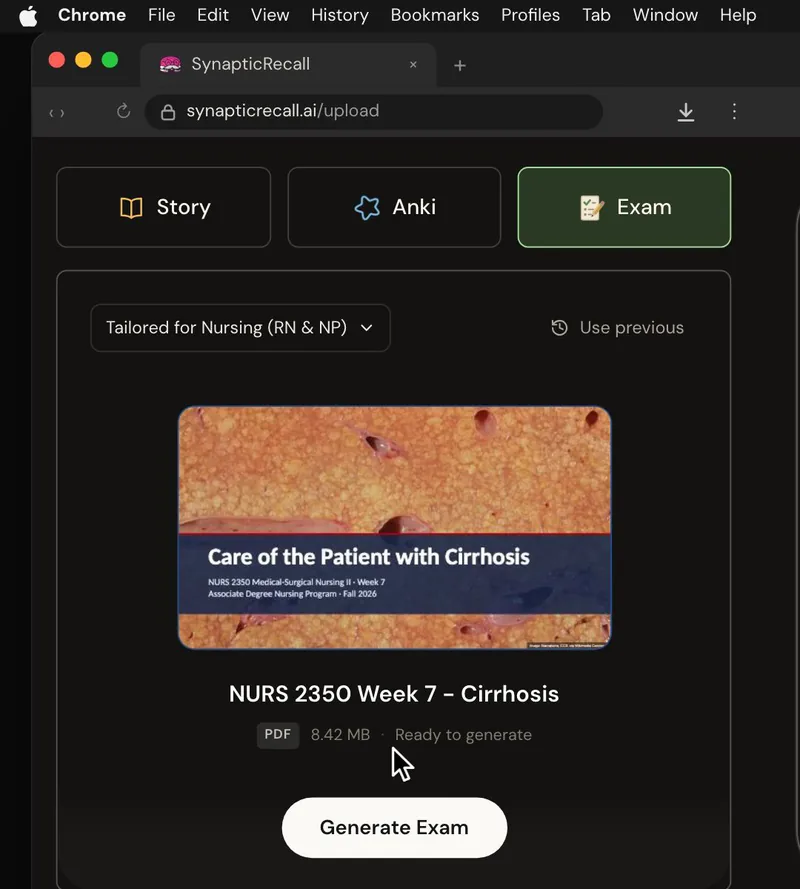Viewport: 800px width, 889px height.
Task: Open the View menu
Action: 270,15
